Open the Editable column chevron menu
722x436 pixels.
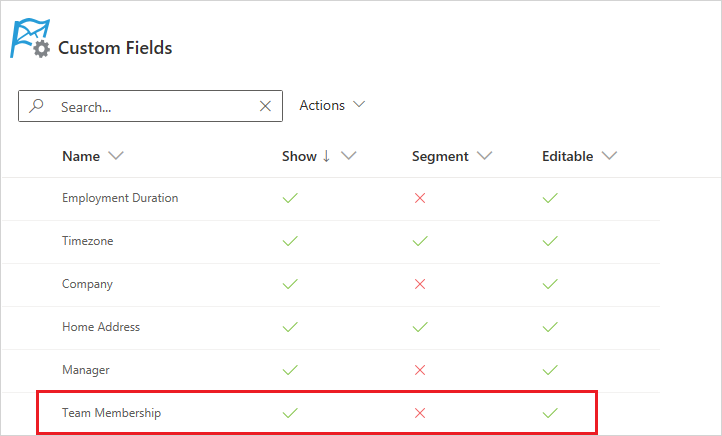click(609, 156)
